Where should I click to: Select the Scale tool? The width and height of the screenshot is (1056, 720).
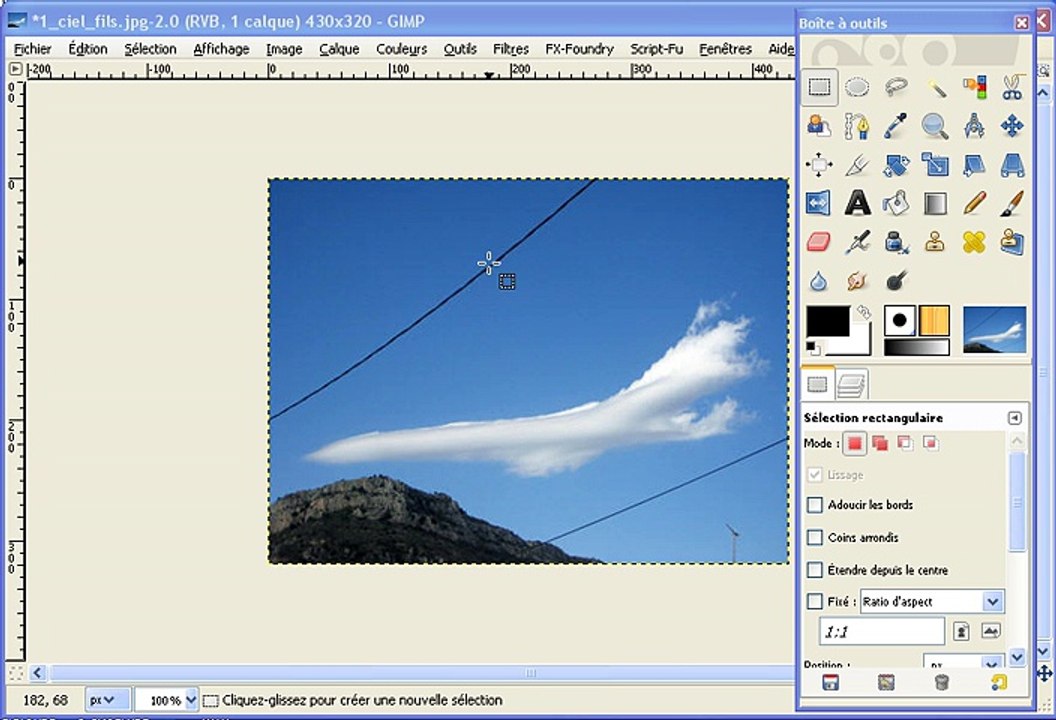935,164
